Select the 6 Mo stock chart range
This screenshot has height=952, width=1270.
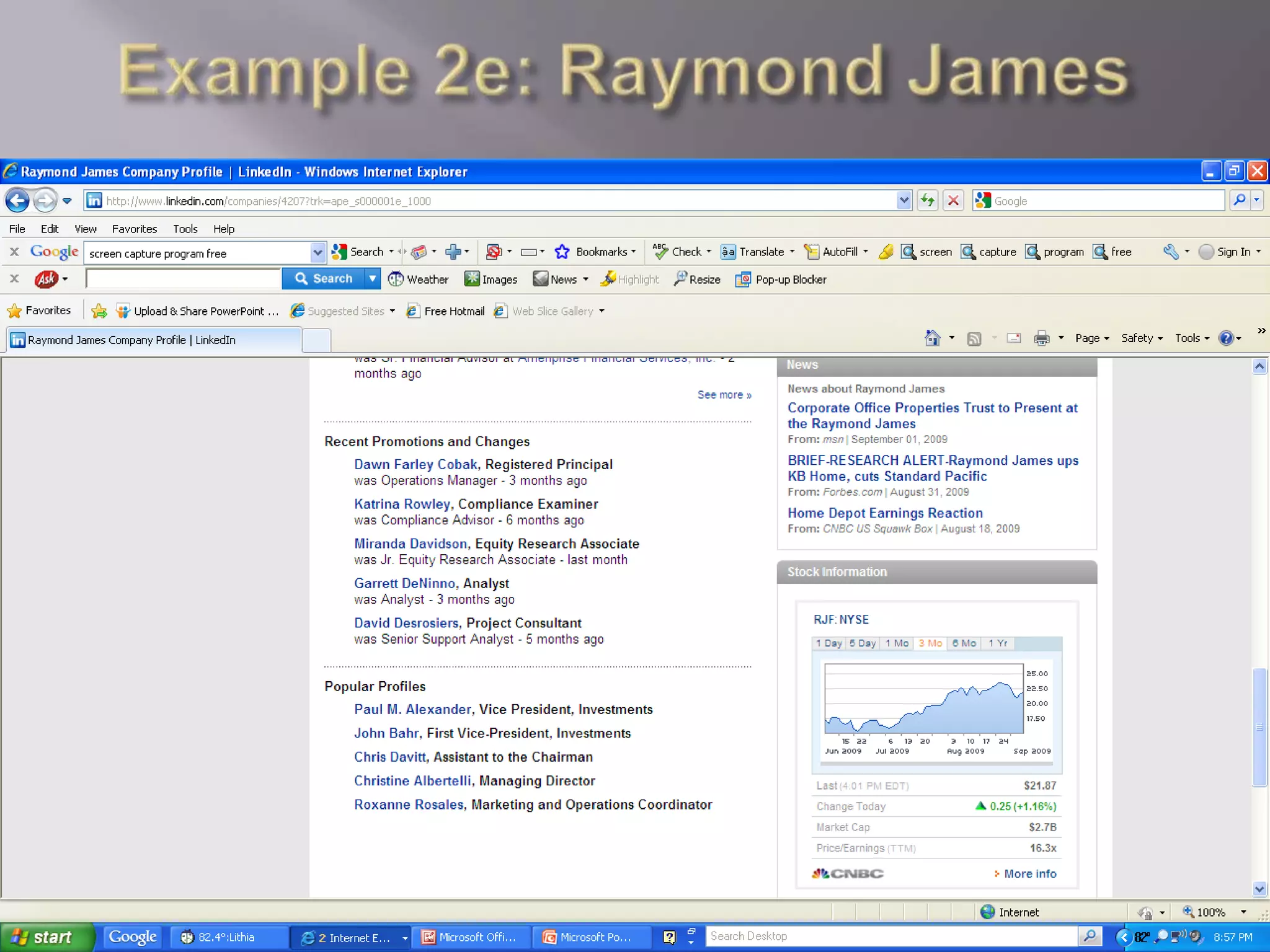tap(964, 643)
